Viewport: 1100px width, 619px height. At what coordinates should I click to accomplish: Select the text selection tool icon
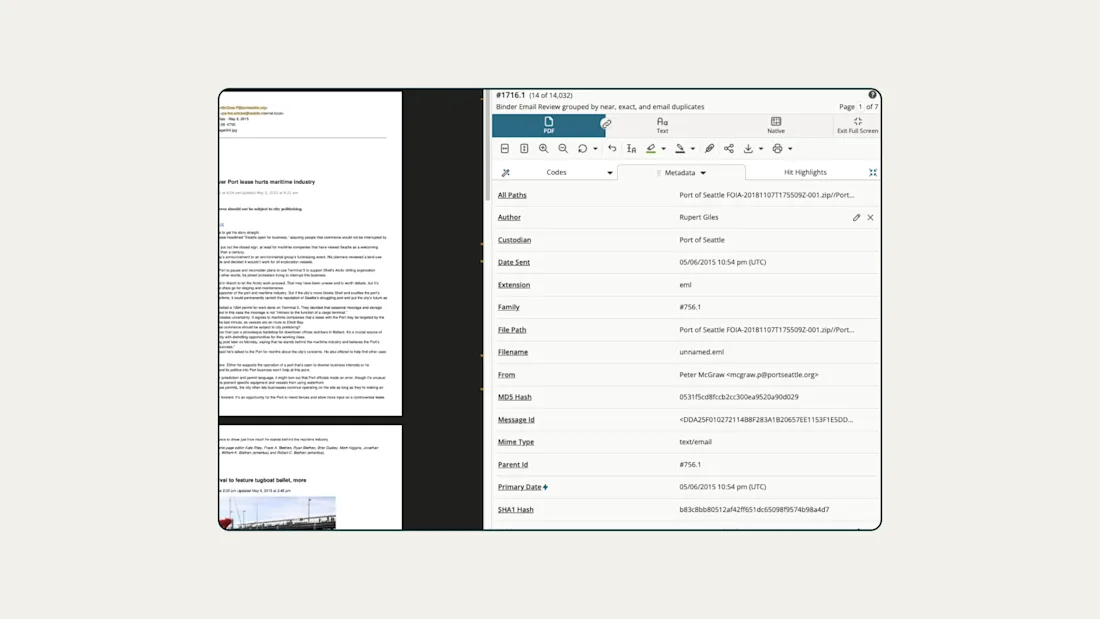(631, 149)
